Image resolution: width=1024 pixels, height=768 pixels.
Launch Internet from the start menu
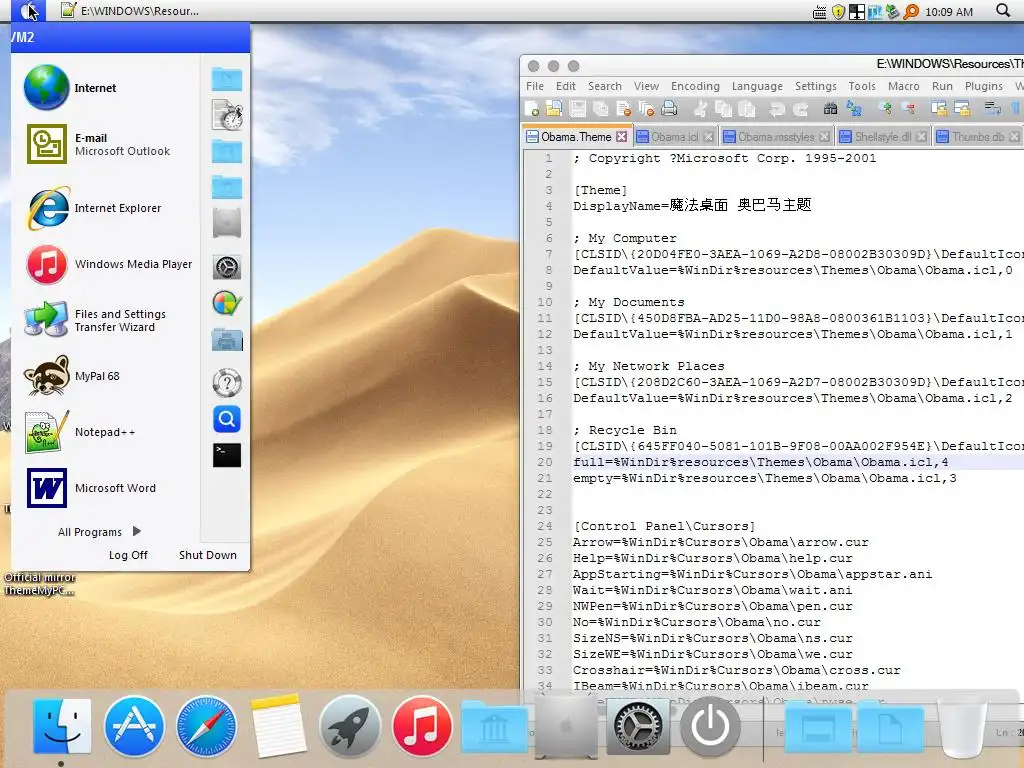[108, 88]
